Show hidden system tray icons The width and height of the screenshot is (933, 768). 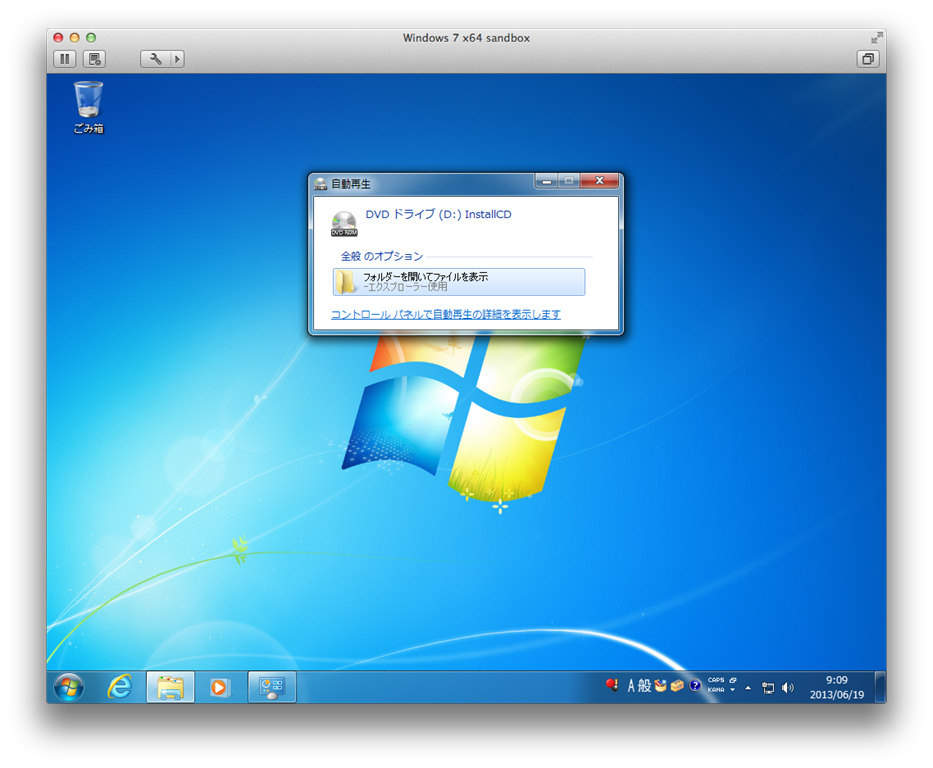[749, 688]
